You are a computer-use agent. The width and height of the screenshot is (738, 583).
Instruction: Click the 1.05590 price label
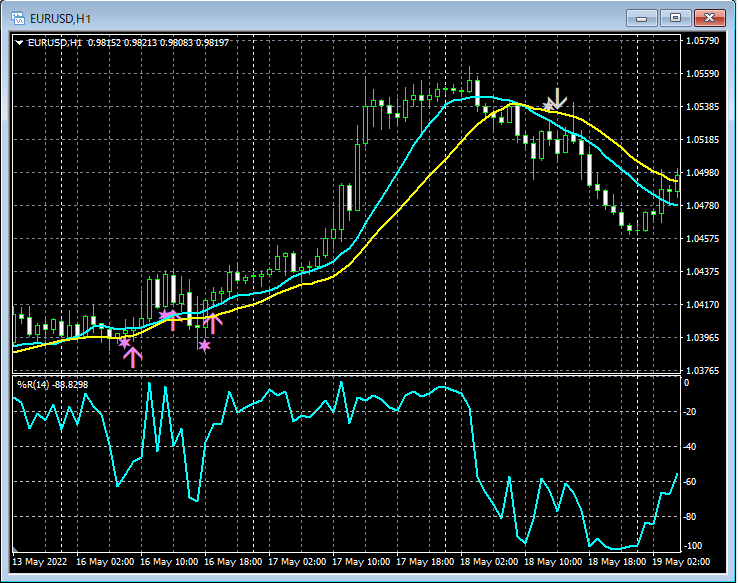[703, 73]
